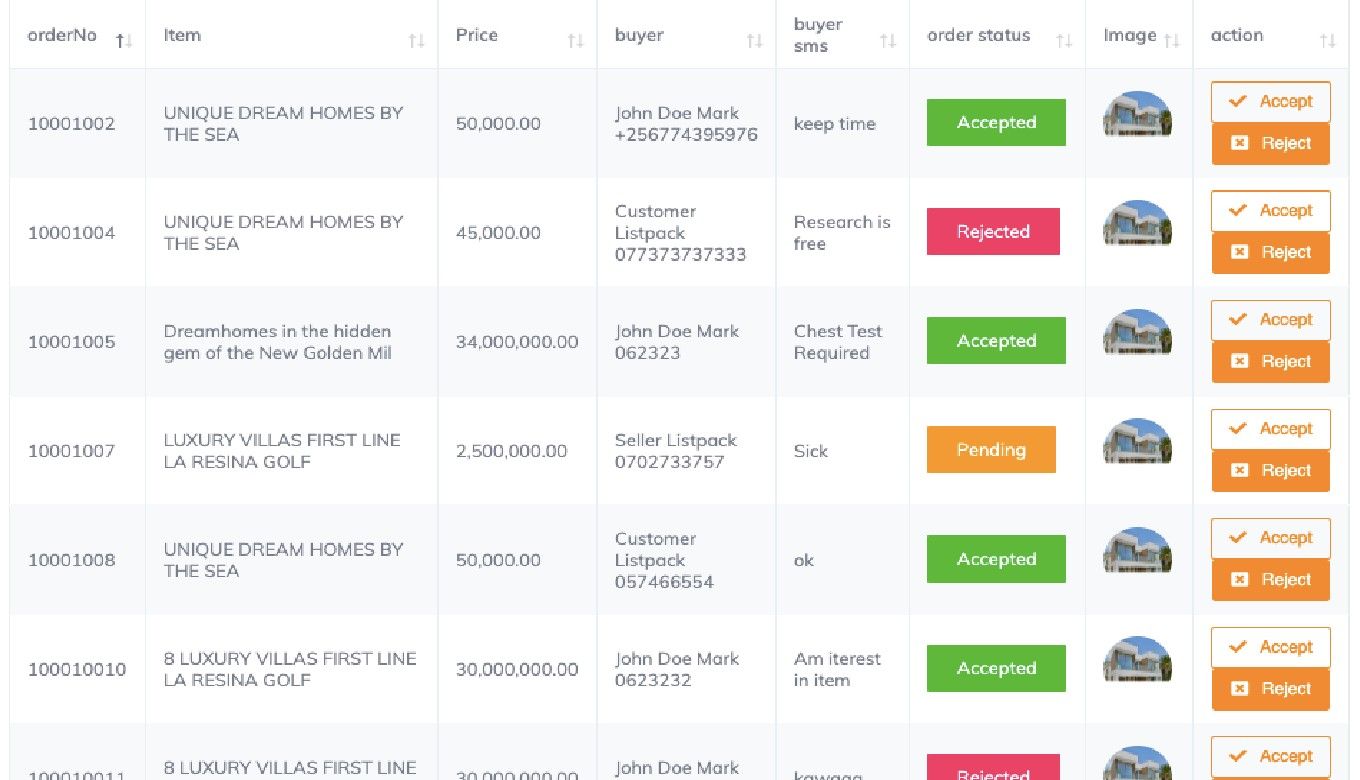Click Rejected status badge of order 10001004

click(993, 232)
